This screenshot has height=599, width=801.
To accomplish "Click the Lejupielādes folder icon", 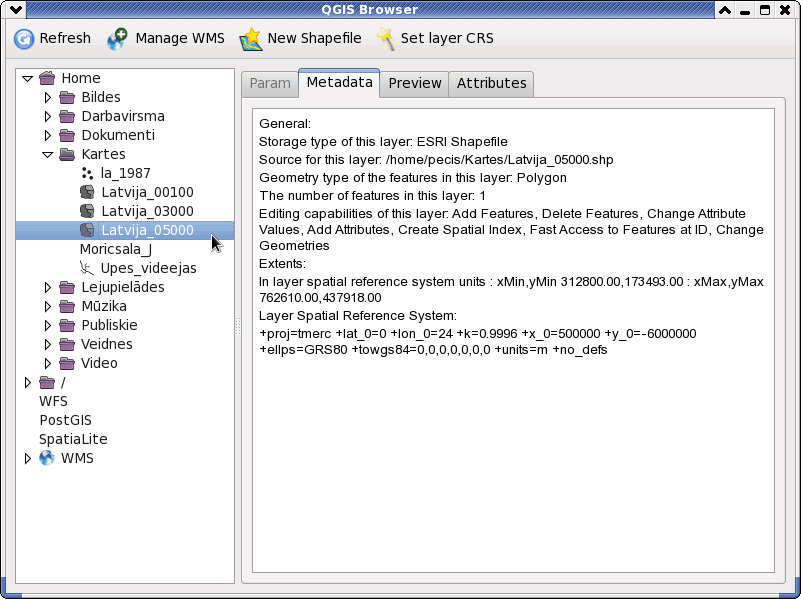I will coord(67,287).
